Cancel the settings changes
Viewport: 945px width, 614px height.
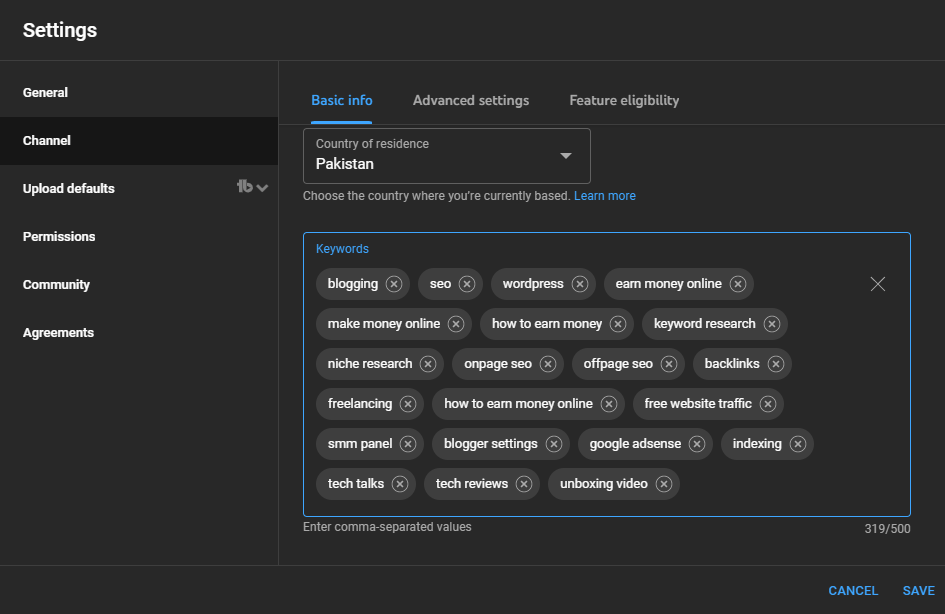pyautogui.click(x=853, y=591)
